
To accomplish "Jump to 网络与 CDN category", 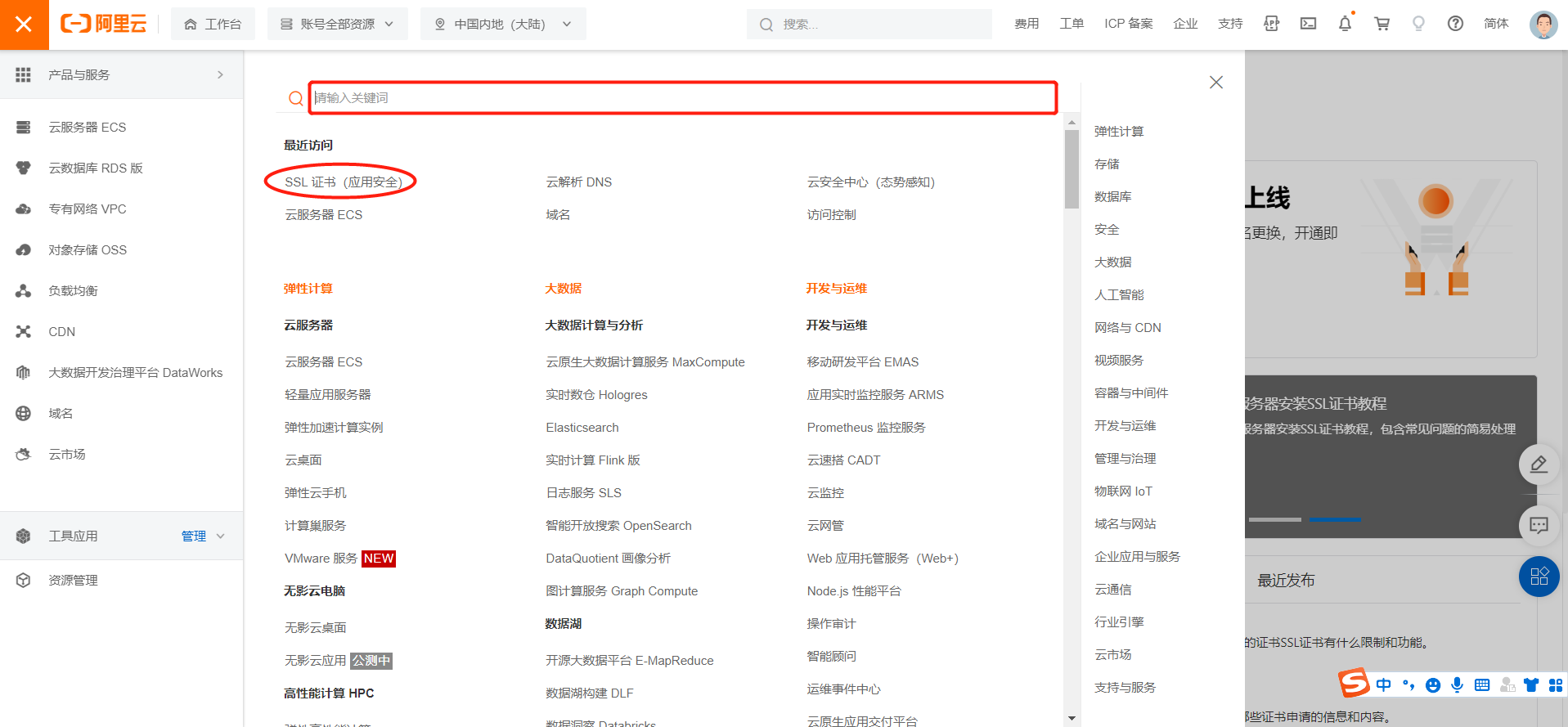I will coord(1127,327).
